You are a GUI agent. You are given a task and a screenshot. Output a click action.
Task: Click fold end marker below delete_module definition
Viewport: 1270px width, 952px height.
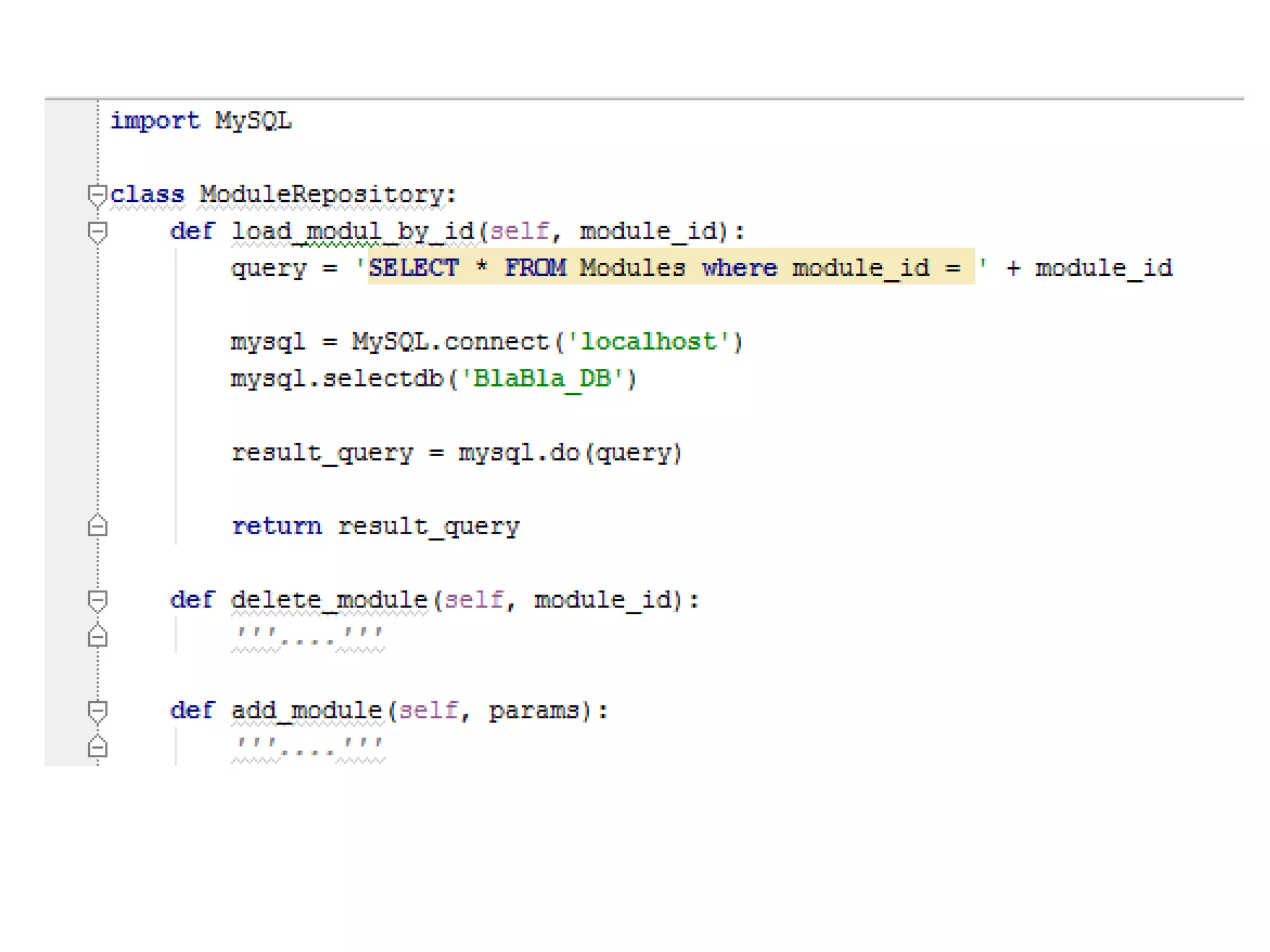point(97,637)
